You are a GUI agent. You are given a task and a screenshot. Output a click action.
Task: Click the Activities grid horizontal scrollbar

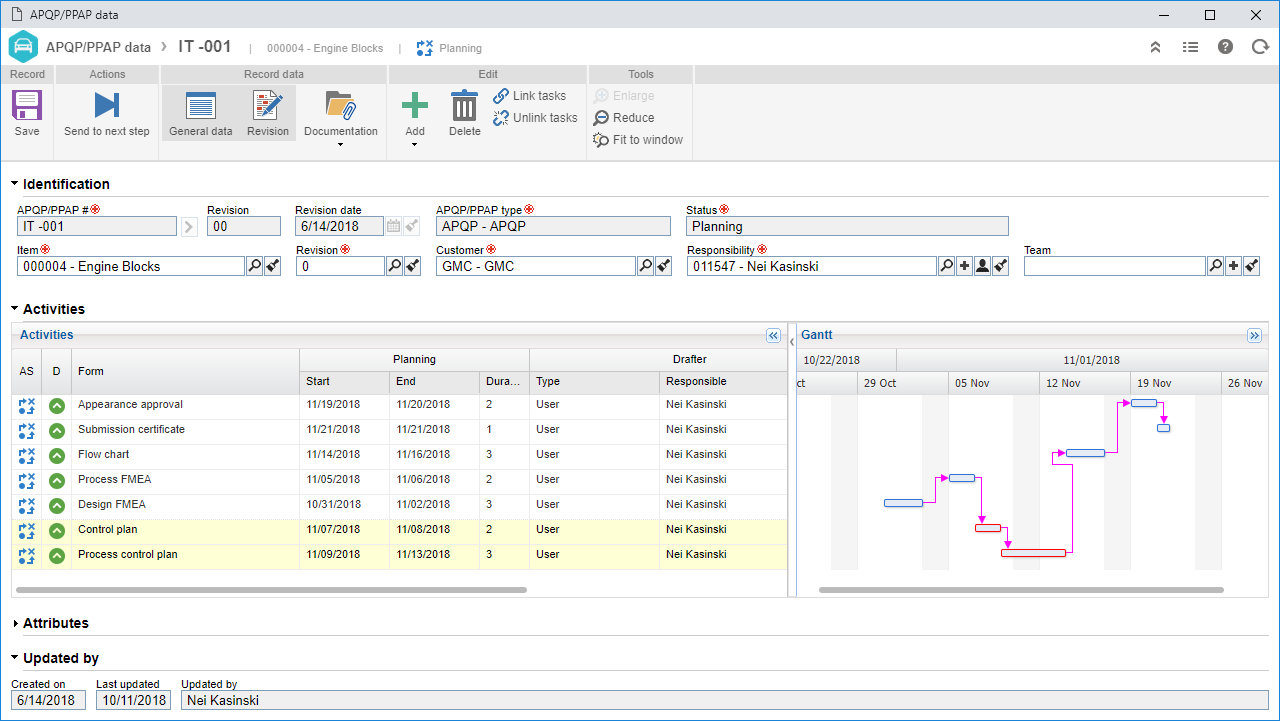pos(272,590)
